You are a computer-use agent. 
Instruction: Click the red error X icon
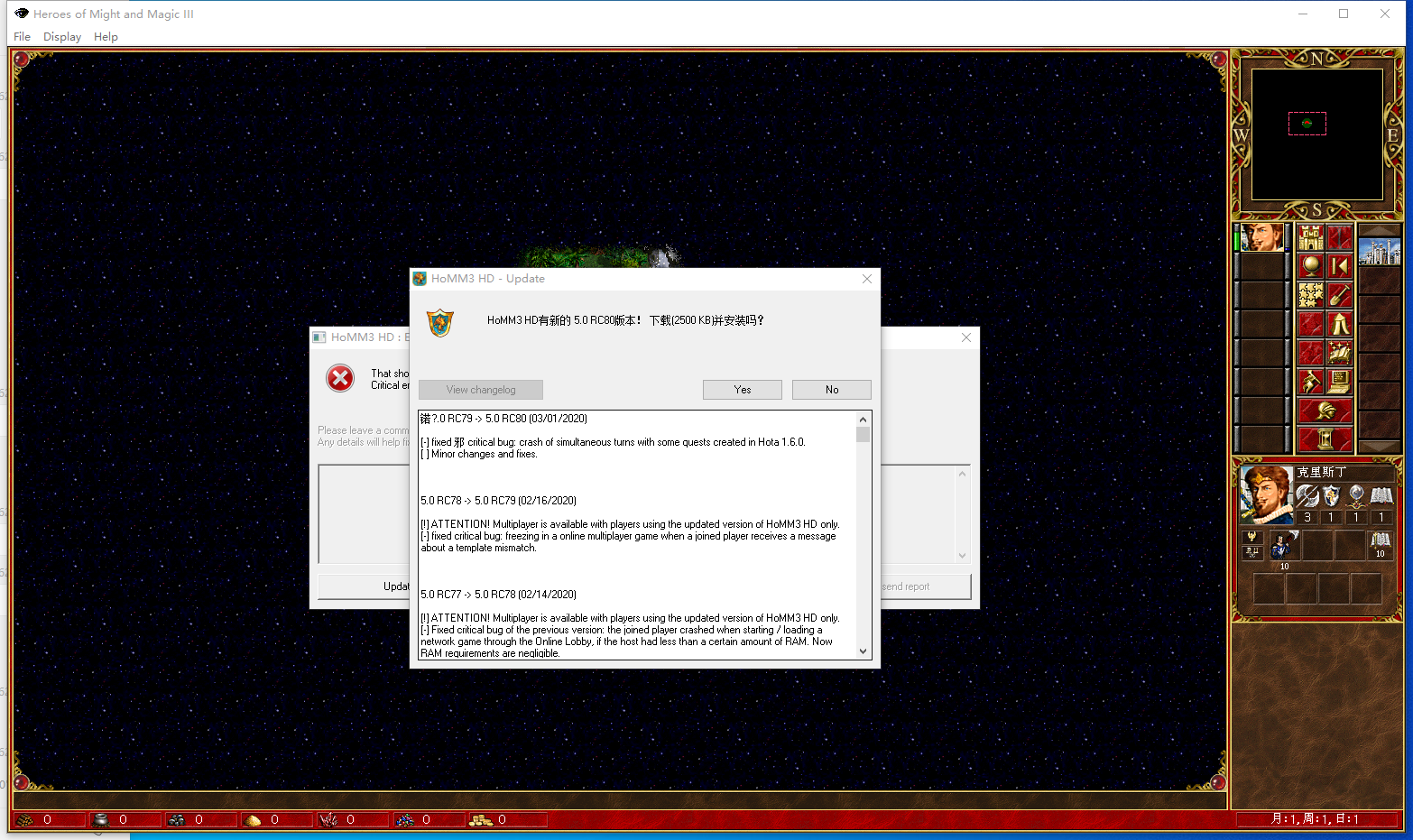pos(340,378)
